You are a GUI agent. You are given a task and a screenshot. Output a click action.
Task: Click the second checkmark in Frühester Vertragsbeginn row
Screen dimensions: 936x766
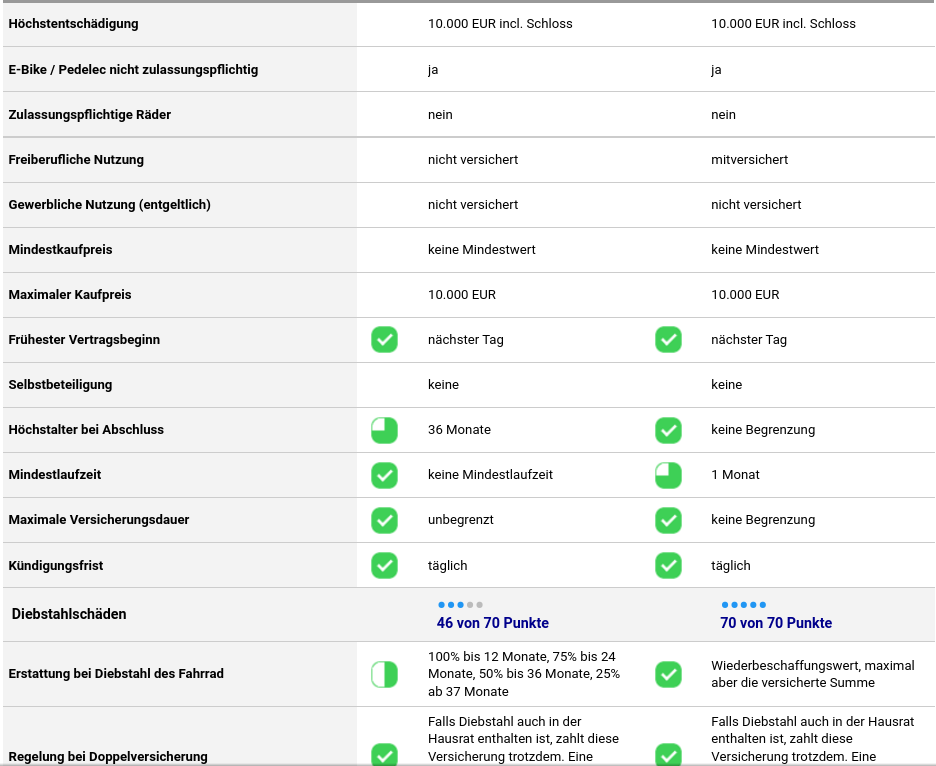click(x=668, y=340)
